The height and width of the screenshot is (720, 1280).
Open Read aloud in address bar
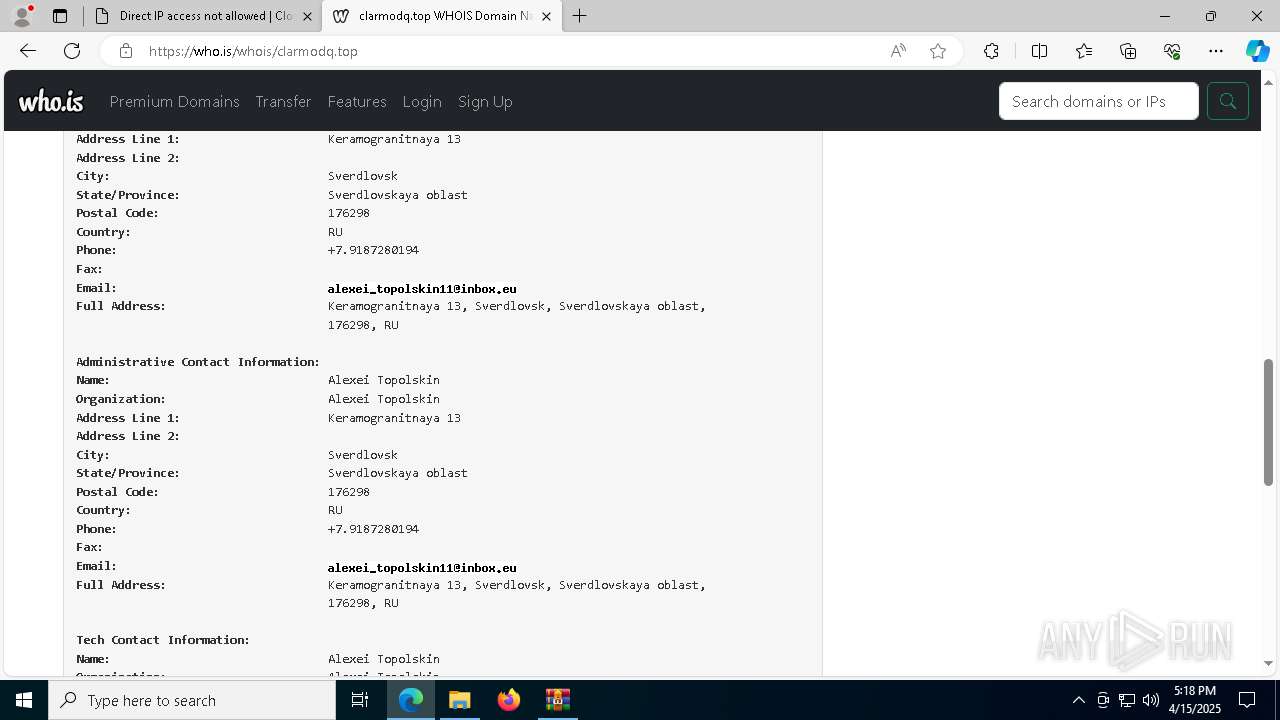coord(898,51)
